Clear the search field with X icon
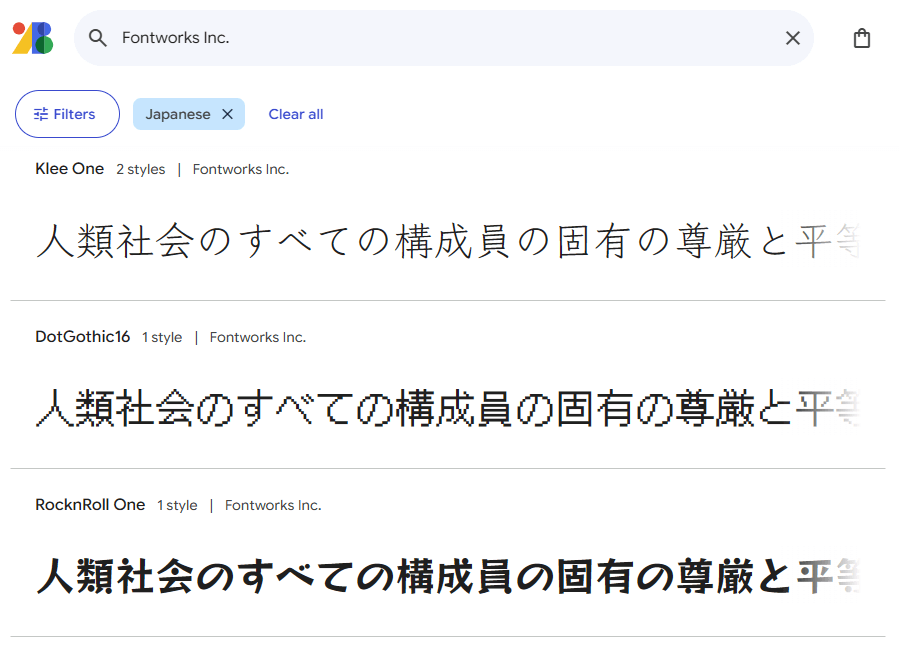Image resolution: width=899 pixels, height=651 pixels. point(792,38)
